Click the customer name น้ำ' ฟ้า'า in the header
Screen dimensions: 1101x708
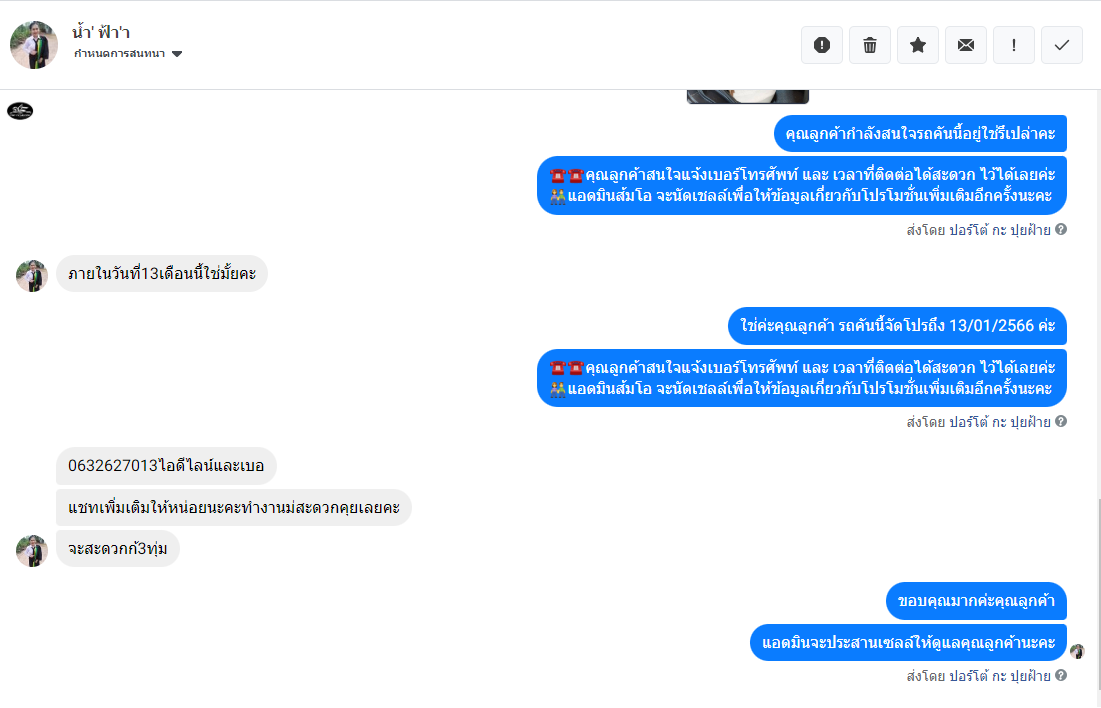(x=101, y=32)
